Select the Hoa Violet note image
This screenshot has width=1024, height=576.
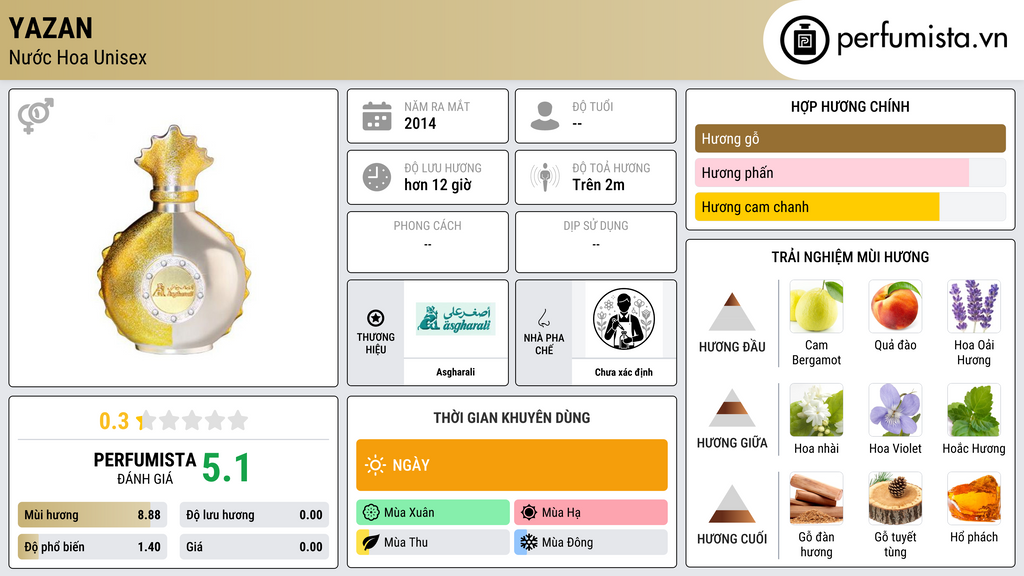[895, 409]
